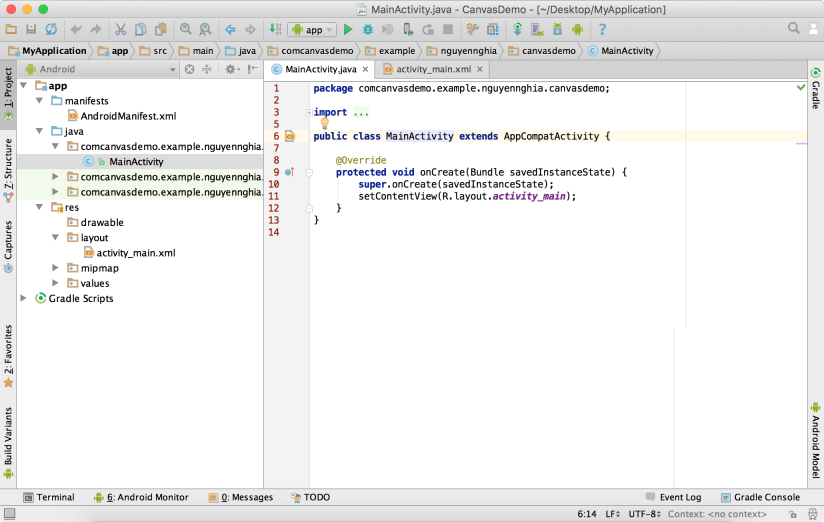Start debugging with the bug icon
The width and height of the screenshot is (824, 522).
click(x=368, y=29)
